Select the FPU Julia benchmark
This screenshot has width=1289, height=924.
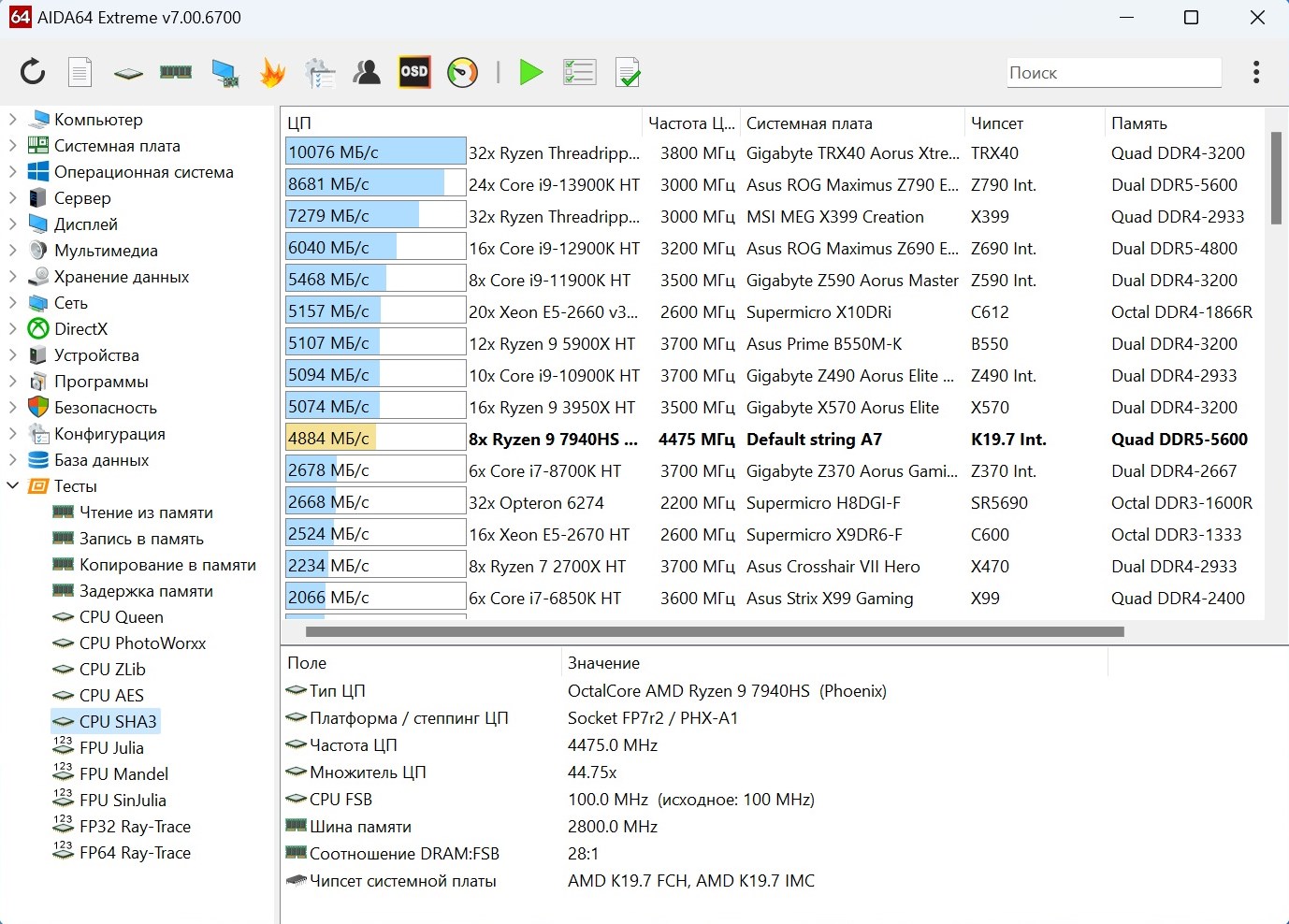pos(111,748)
